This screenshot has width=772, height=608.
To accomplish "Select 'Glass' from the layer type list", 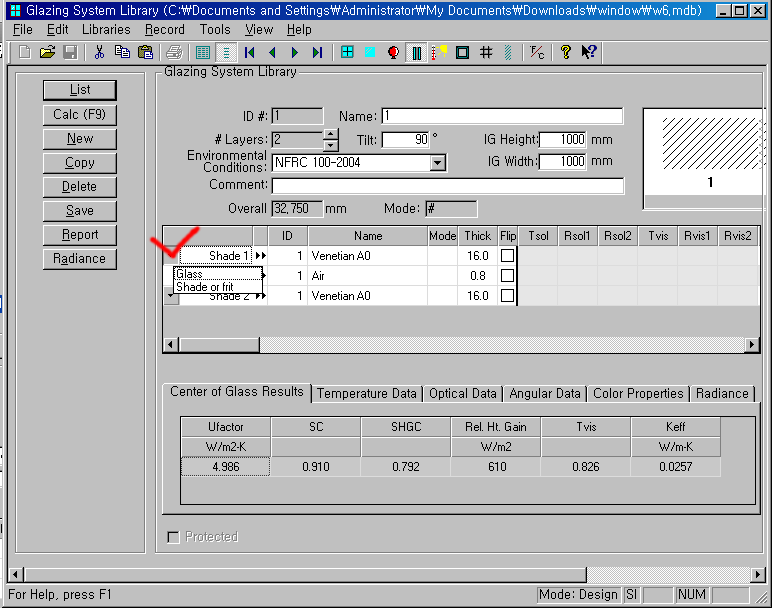I will pyautogui.click(x=189, y=273).
